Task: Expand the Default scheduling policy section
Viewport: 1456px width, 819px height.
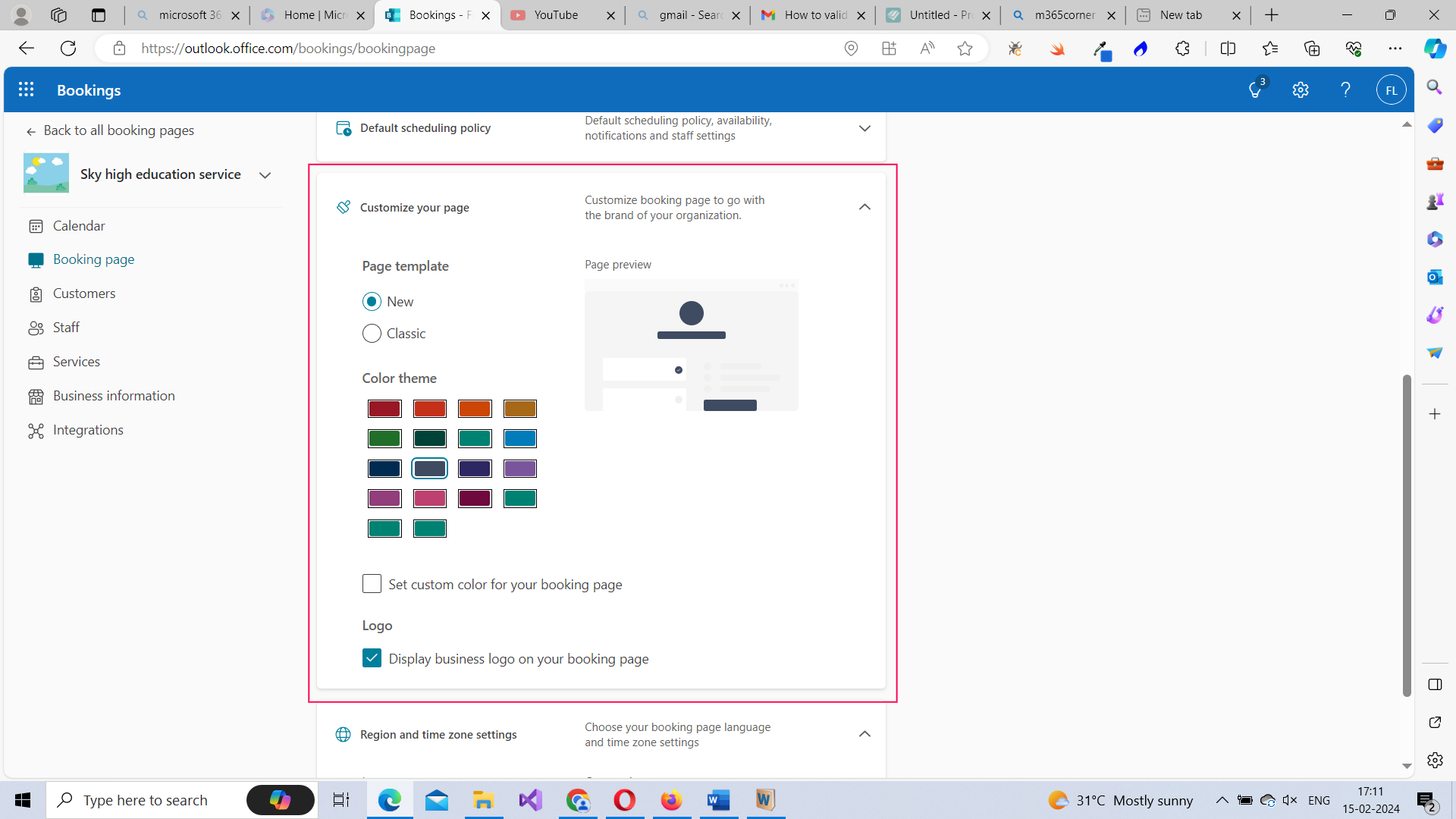Action: (x=864, y=128)
